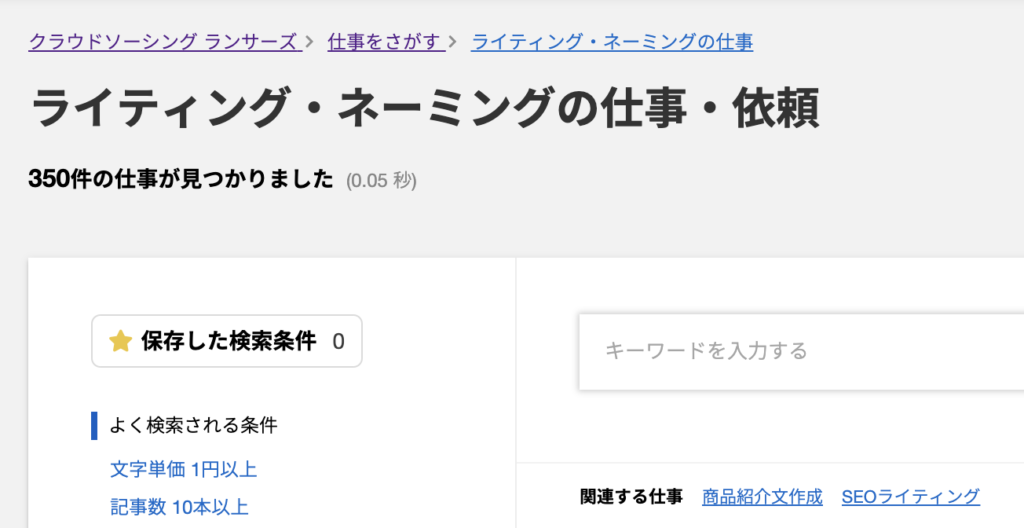1024x528 pixels.
Task: Click the yellow star icon in saved searches
Action: pos(121,341)
